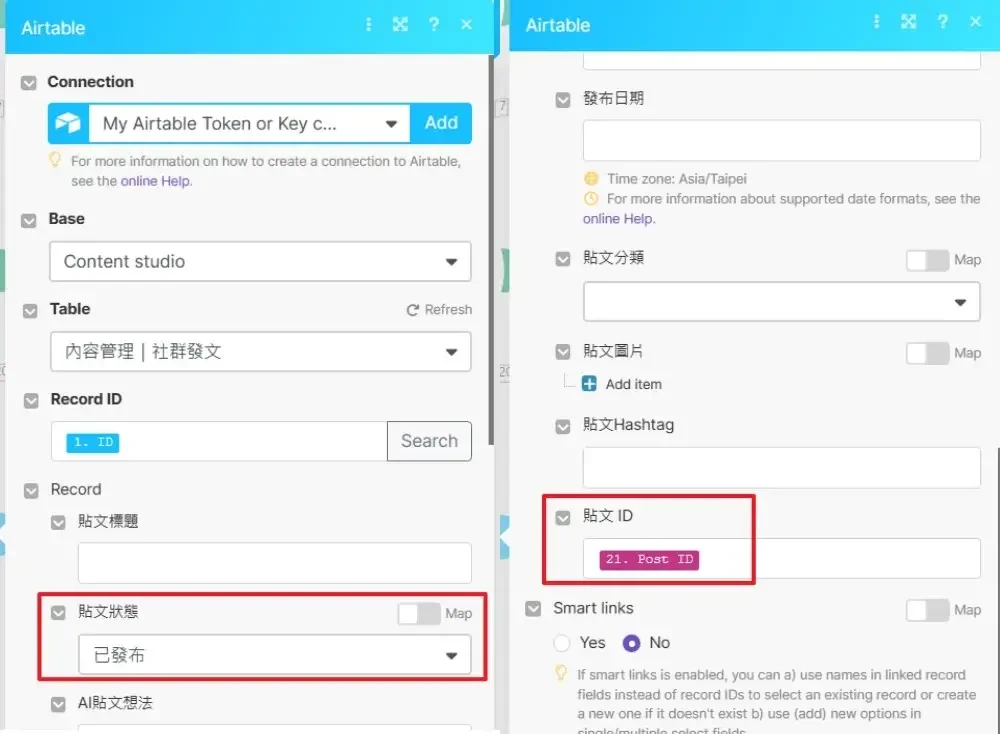Image resolution: width=1000 pixels, height=734 pixels.
Task: Open the online Help link for date formats
Action: 618,219
